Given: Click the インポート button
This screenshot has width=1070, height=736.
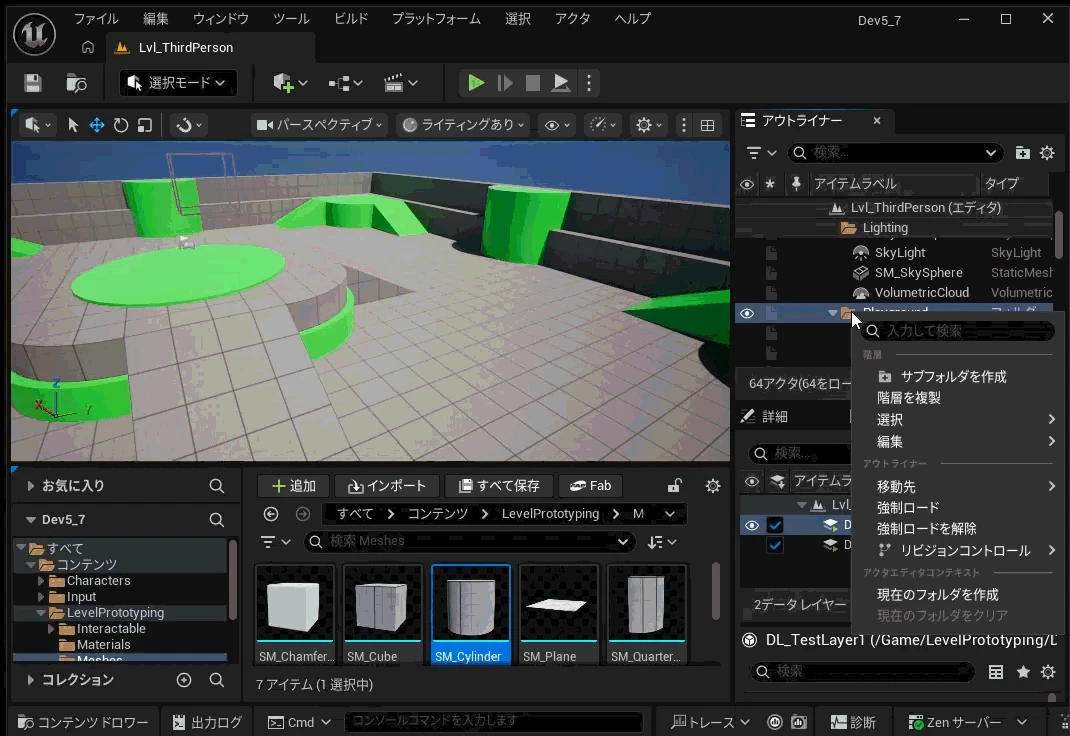Looking at the screenshot, I should pos(387,486).
